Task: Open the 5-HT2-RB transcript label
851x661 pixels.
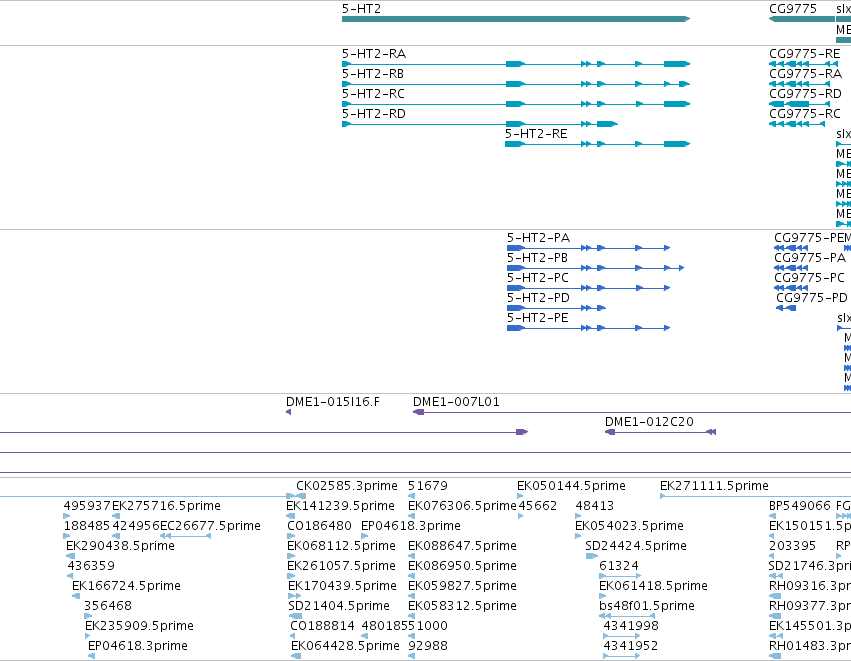Action: point(373,74)
